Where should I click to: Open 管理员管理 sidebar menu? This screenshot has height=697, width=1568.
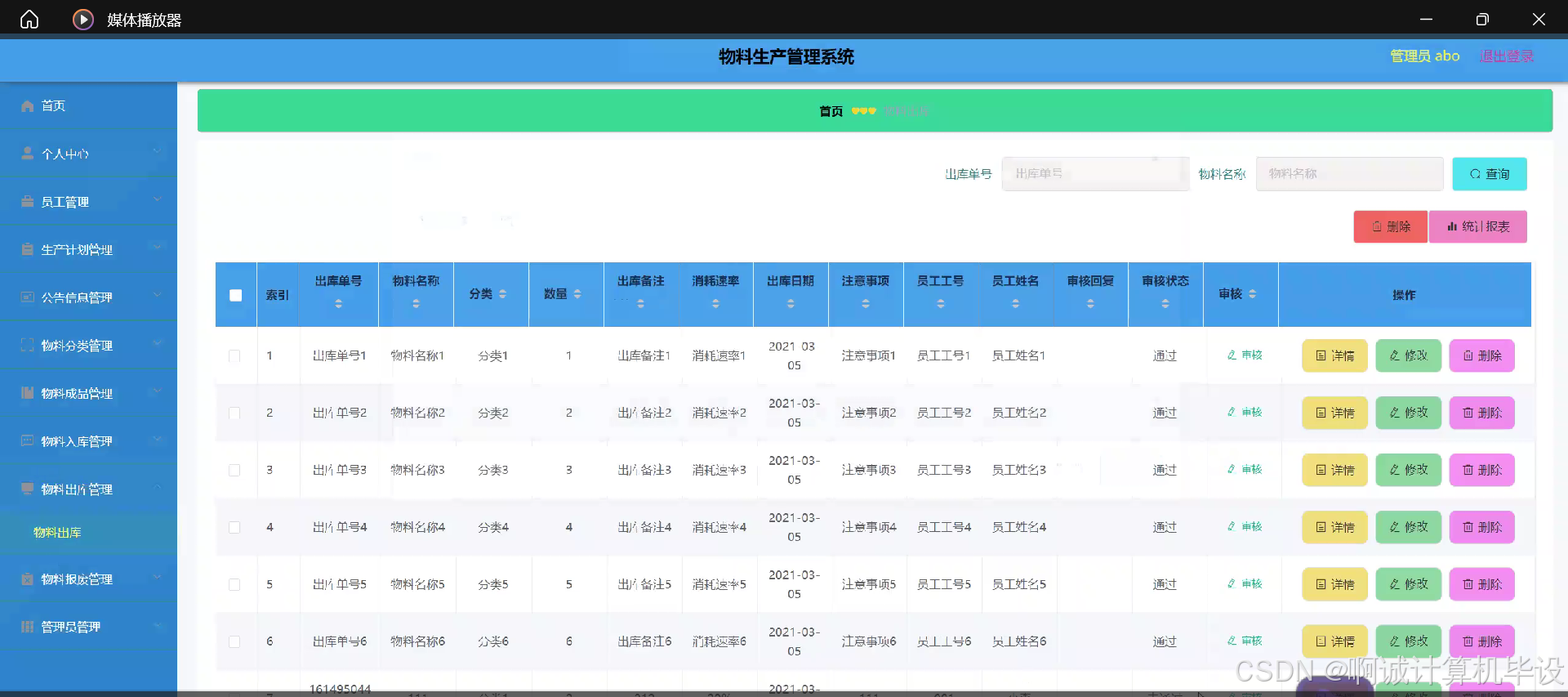[x=88, y=627]
